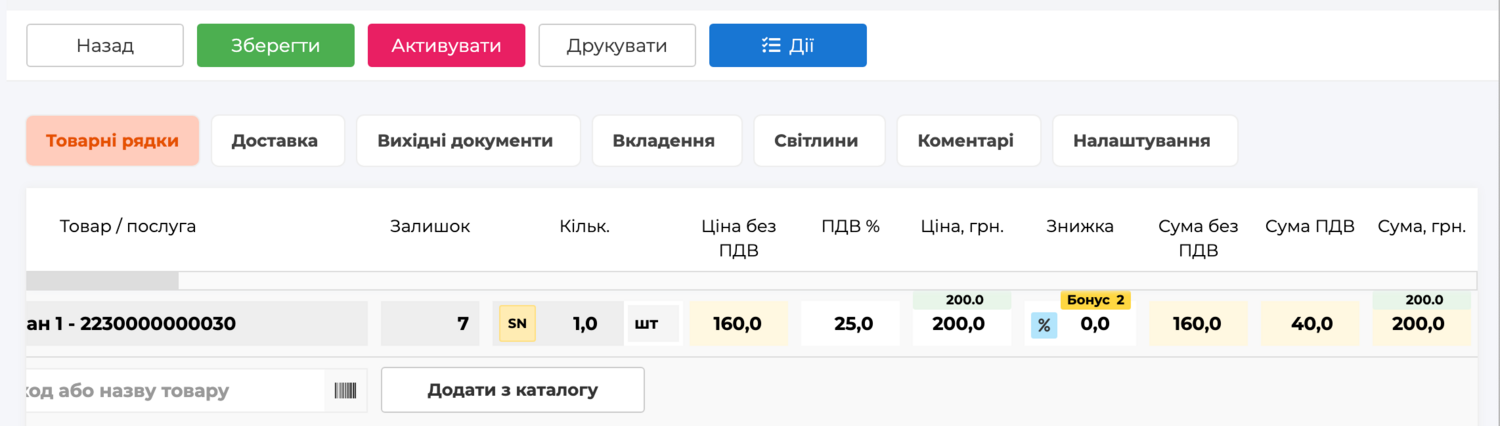This screenshot has height=426, width=1500.
Task: Open the Вихідні документи tab
Action: [x=465, y=141]
